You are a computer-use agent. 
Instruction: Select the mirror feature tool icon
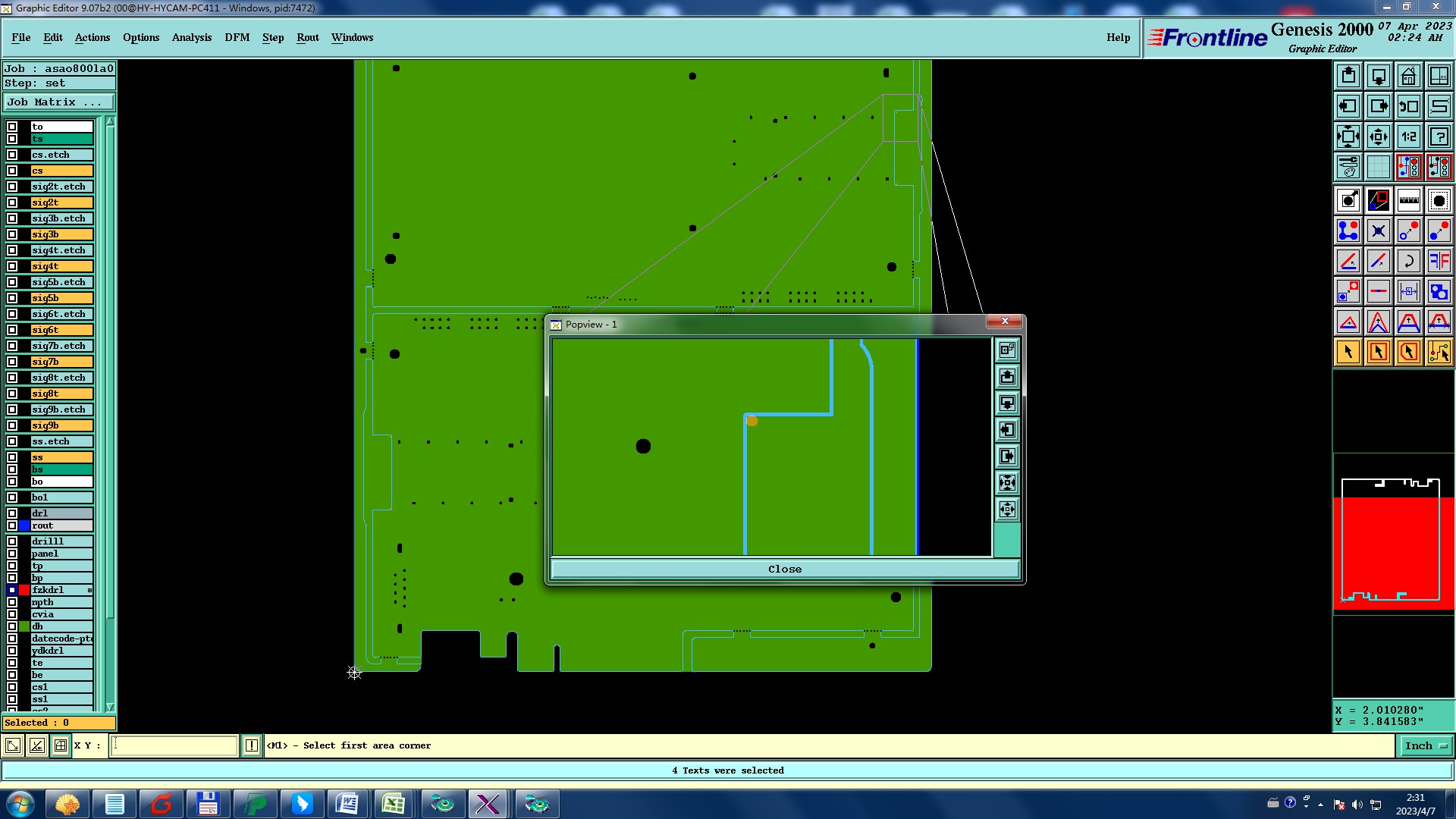1439,262
